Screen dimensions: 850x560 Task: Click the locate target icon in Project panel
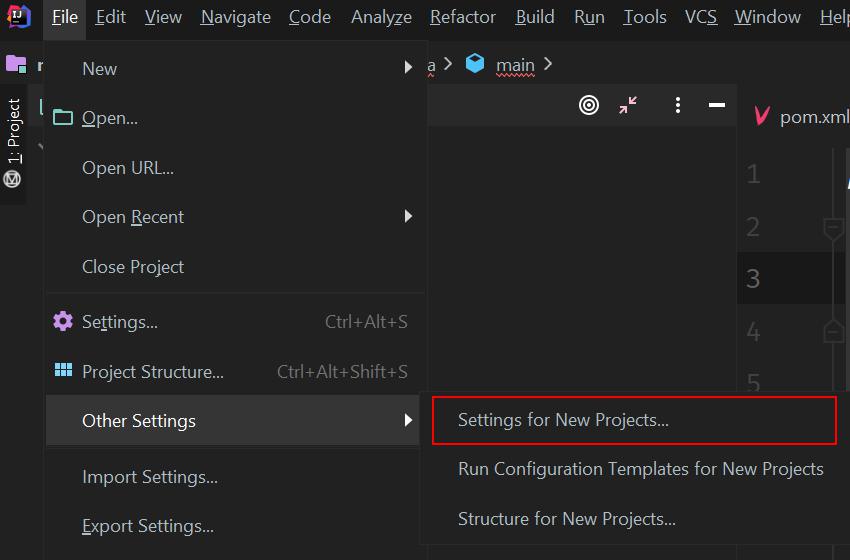(589, 105)
